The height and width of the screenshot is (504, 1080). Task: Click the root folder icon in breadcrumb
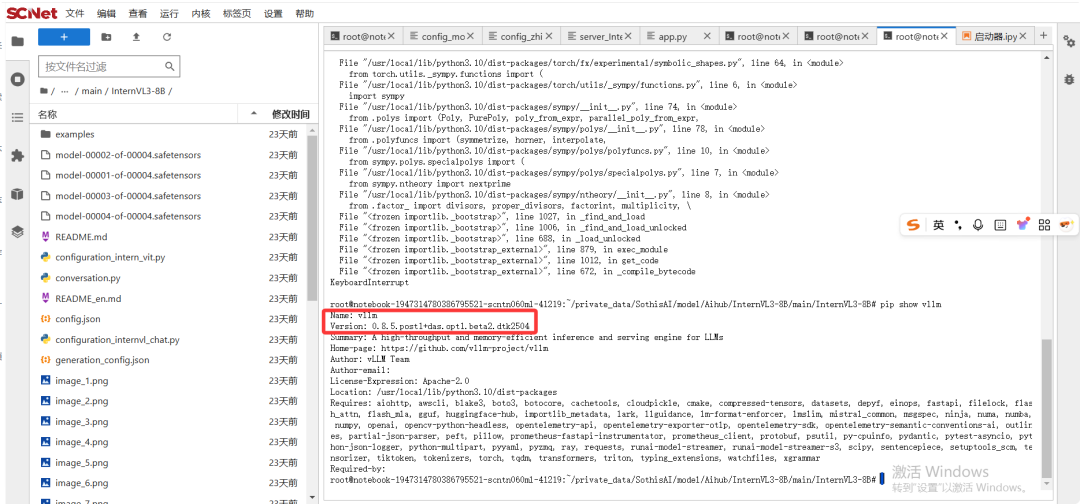(43, 91)
